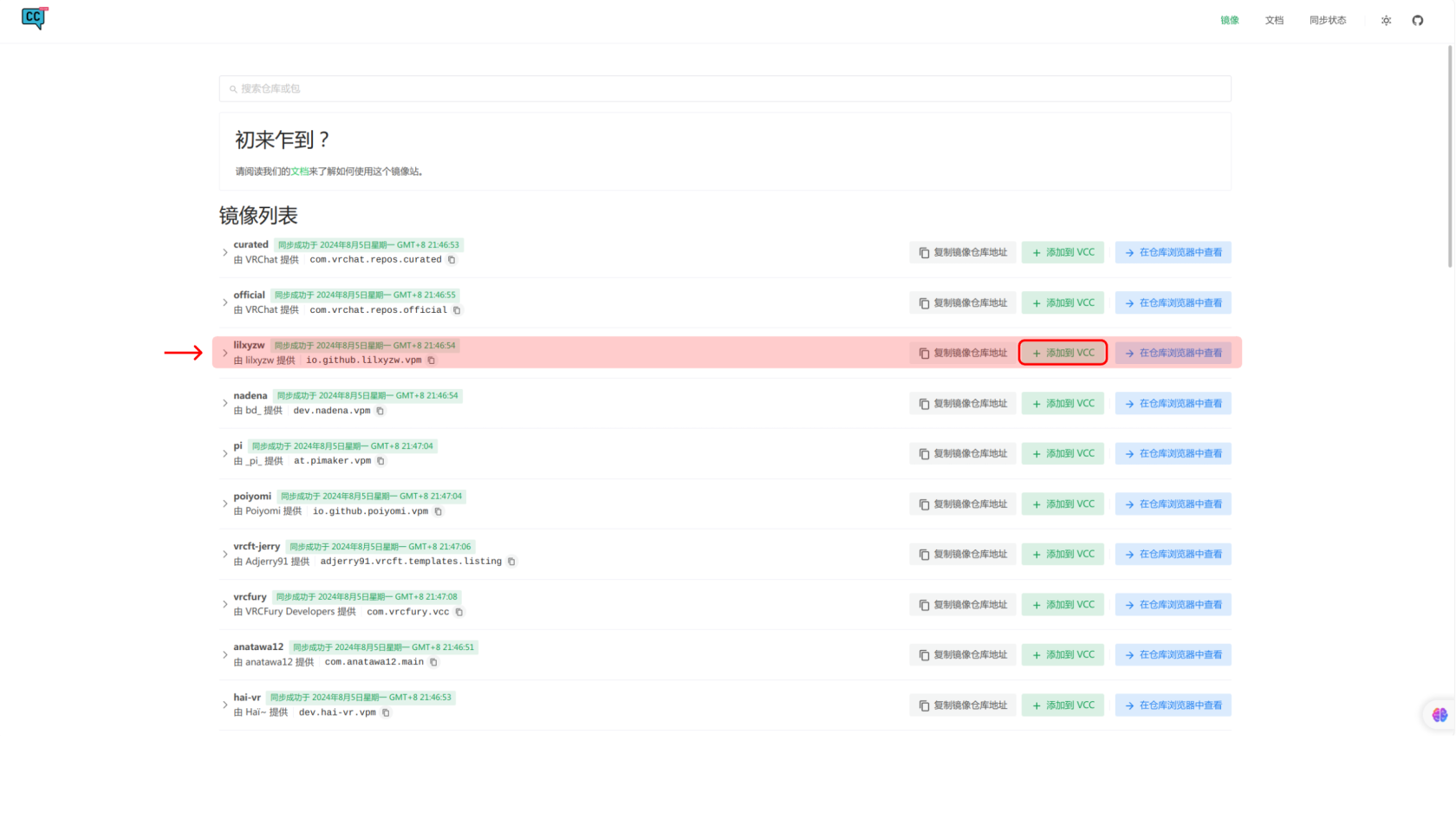
Task: Copy the com.vrchat.repos.curated ID icon
Action: (452, 260)
